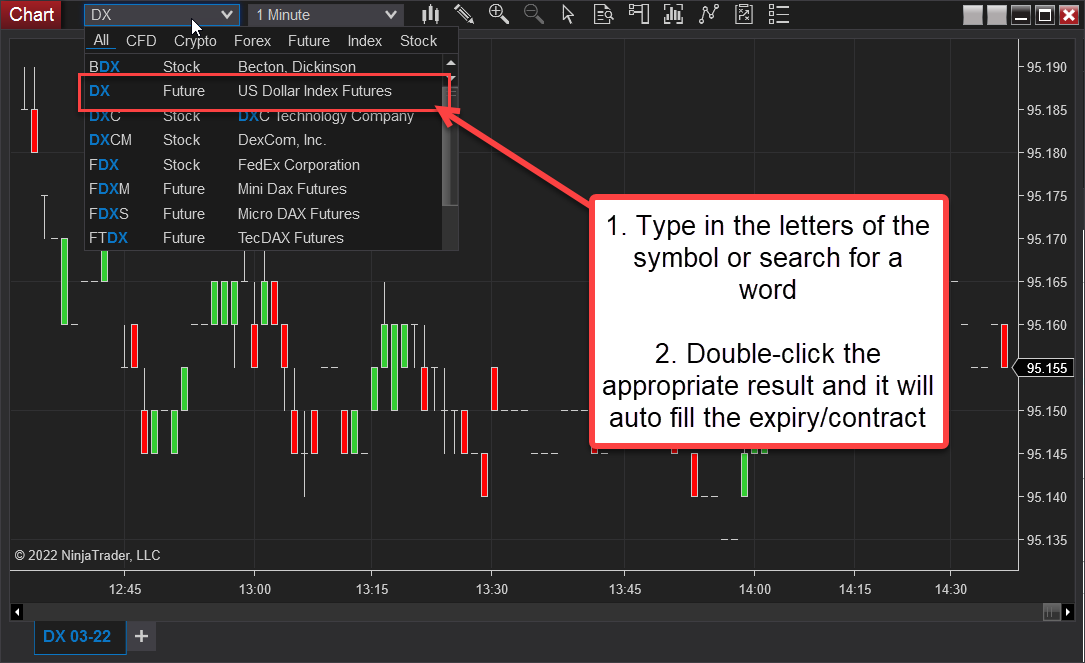Open the chart properties list icon
The height and width of the screenshot is (663, 1085).
click(x=777, y=14)
